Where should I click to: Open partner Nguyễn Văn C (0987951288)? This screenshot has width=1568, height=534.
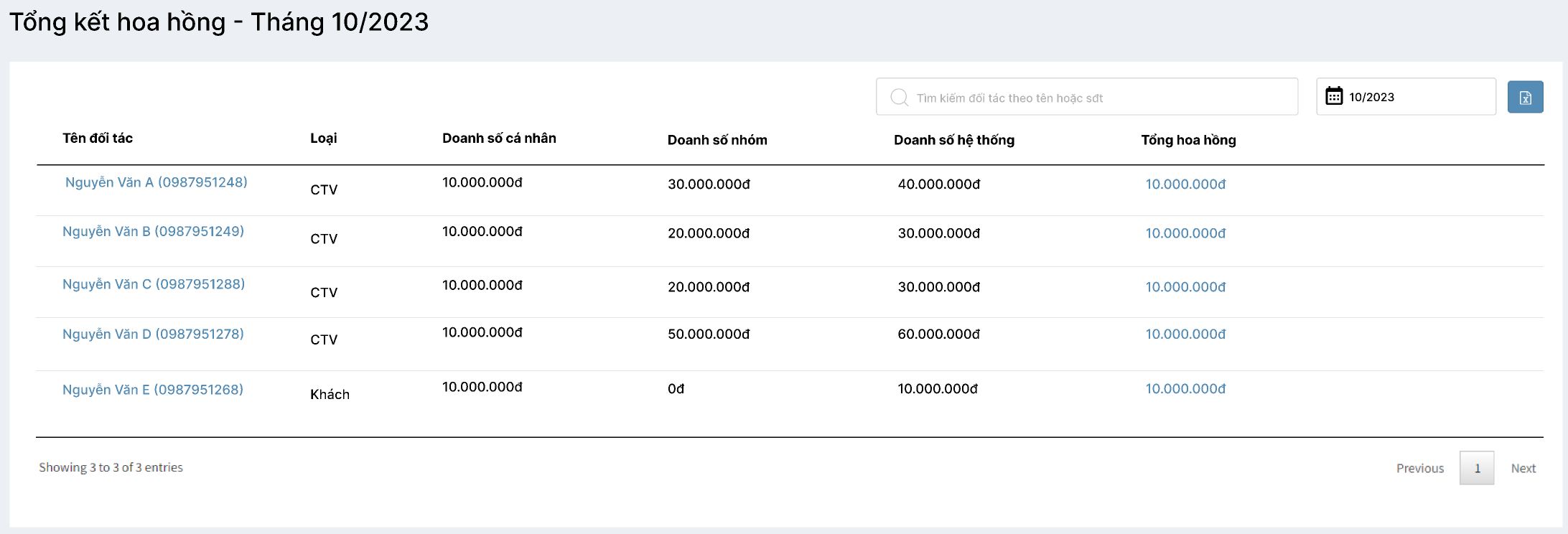click(154, 284)
